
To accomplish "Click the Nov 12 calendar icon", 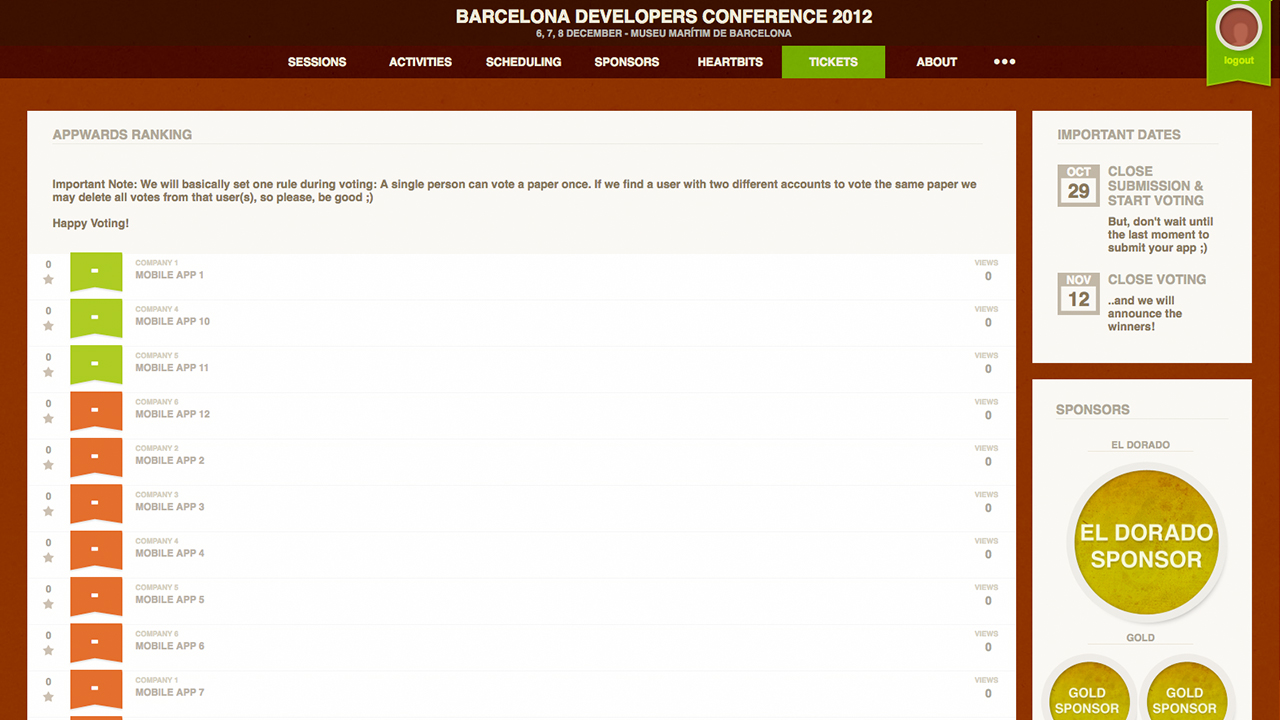I will pyautogui.click(x=1078, y=293).
